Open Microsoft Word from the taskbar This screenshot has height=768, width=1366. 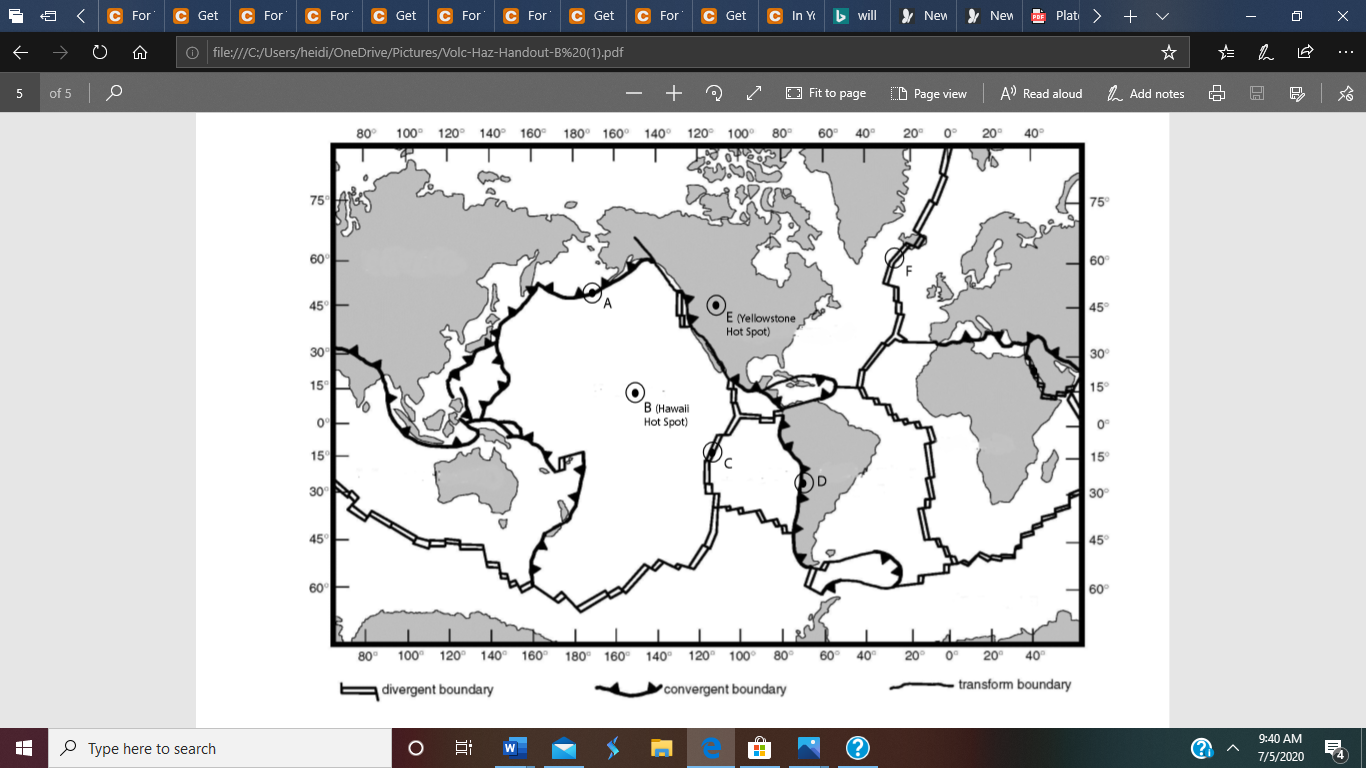click(513, 748)
